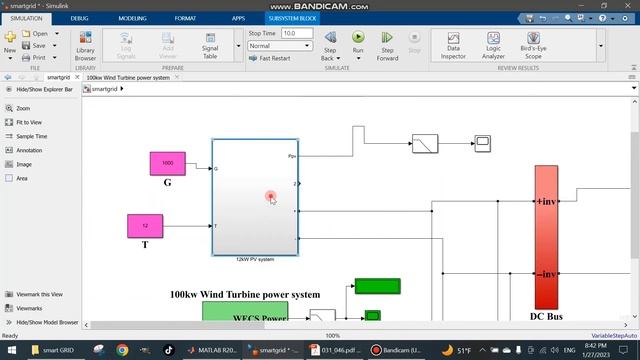Image resolution: width=640 pixels, height=360 pixels.
Task: Open the Run dropdown arrow
Action: pyautogui.click(x=358, y=58)
